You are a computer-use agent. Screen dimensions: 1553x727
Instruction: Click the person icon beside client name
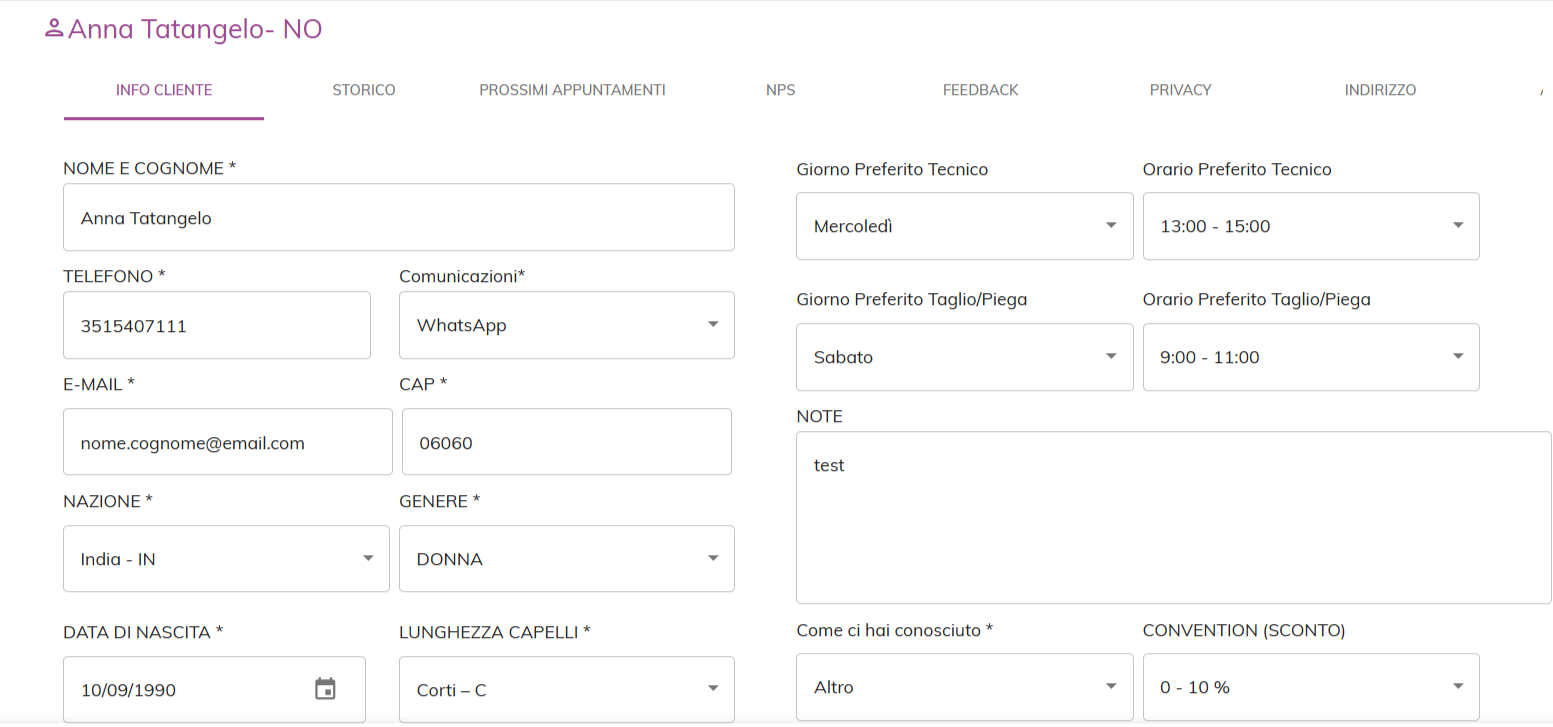tap(54, 29)
